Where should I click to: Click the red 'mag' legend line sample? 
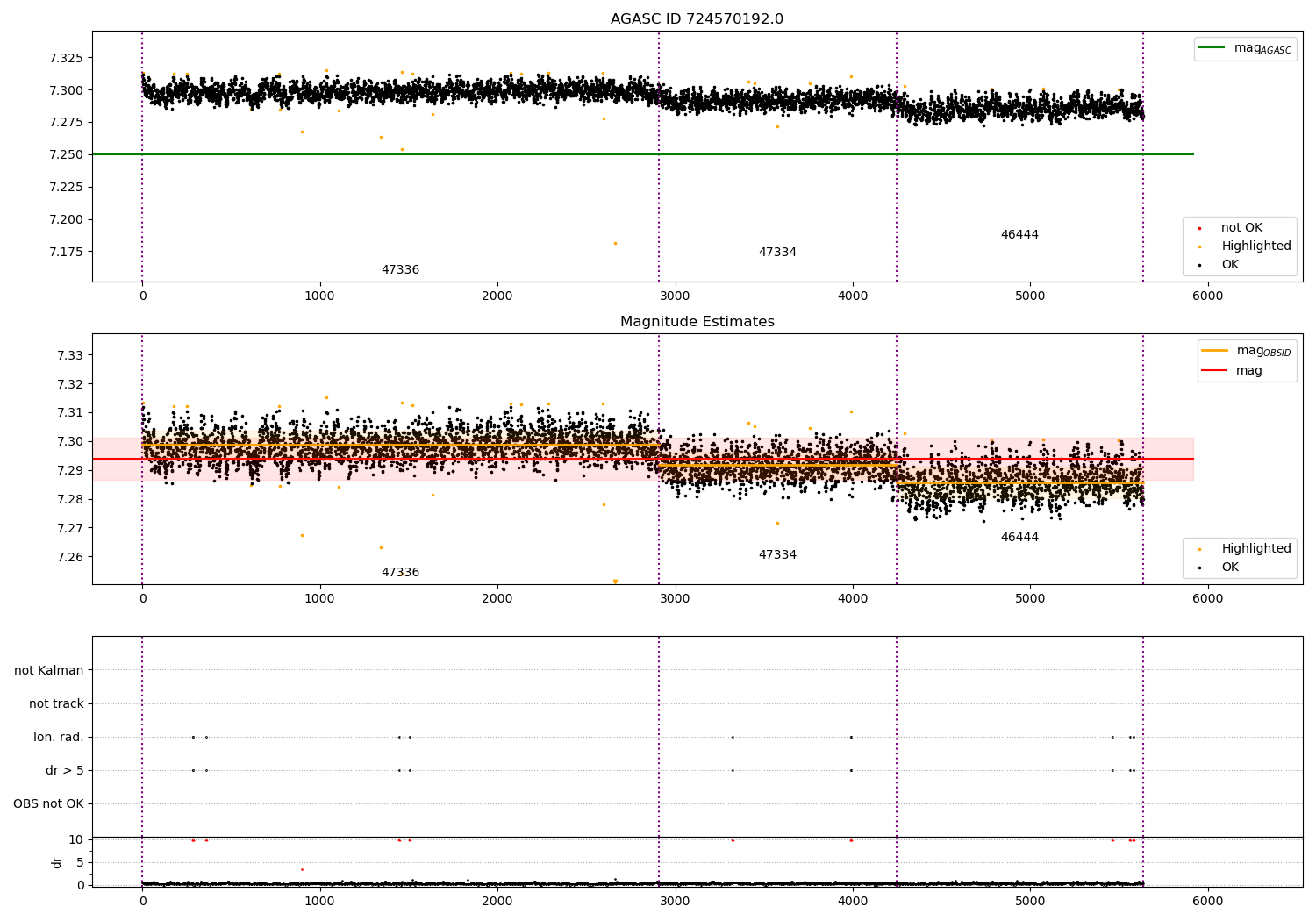[x=1214, y=371]
